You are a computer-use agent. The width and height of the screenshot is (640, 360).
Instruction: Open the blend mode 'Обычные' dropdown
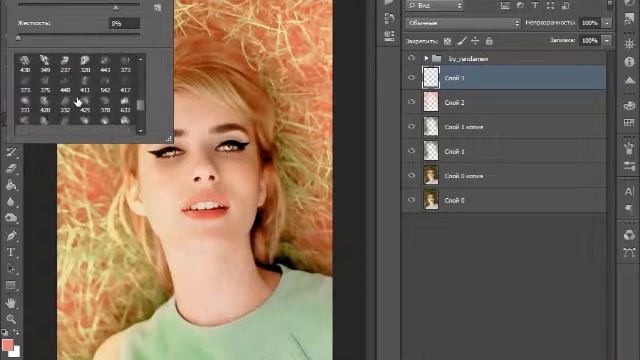[x=463, y=23]
